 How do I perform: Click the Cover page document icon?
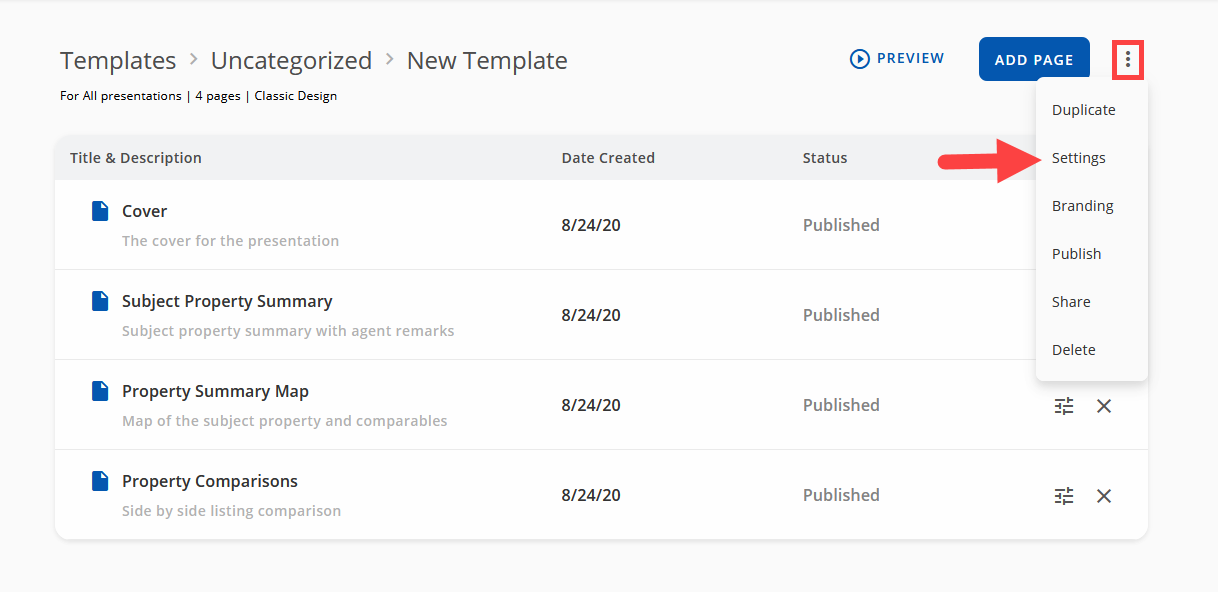click(x=100, y=211)
